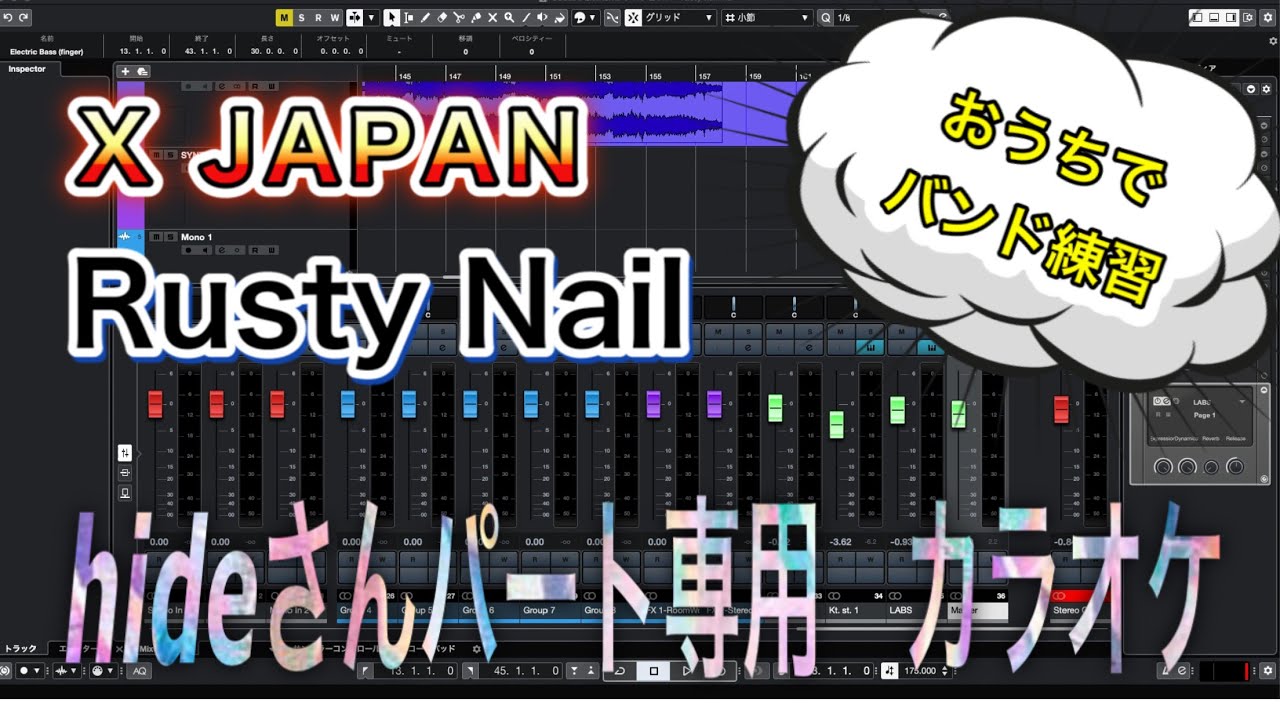This screenshot has width=1280, height=720.
Task: Open toolbar settings gear at top right
Action: click(1267, 17)
